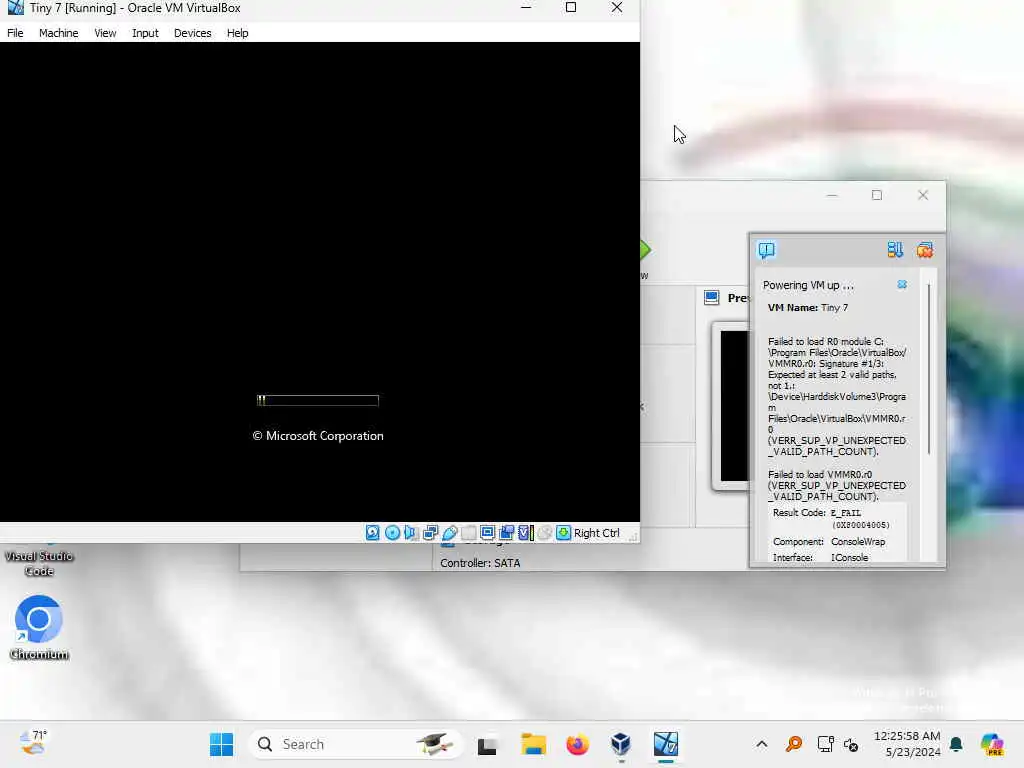Click the taskbar Search box
Image resolution: width=1024 pixels, height=768 pixels.
[356, 744]
